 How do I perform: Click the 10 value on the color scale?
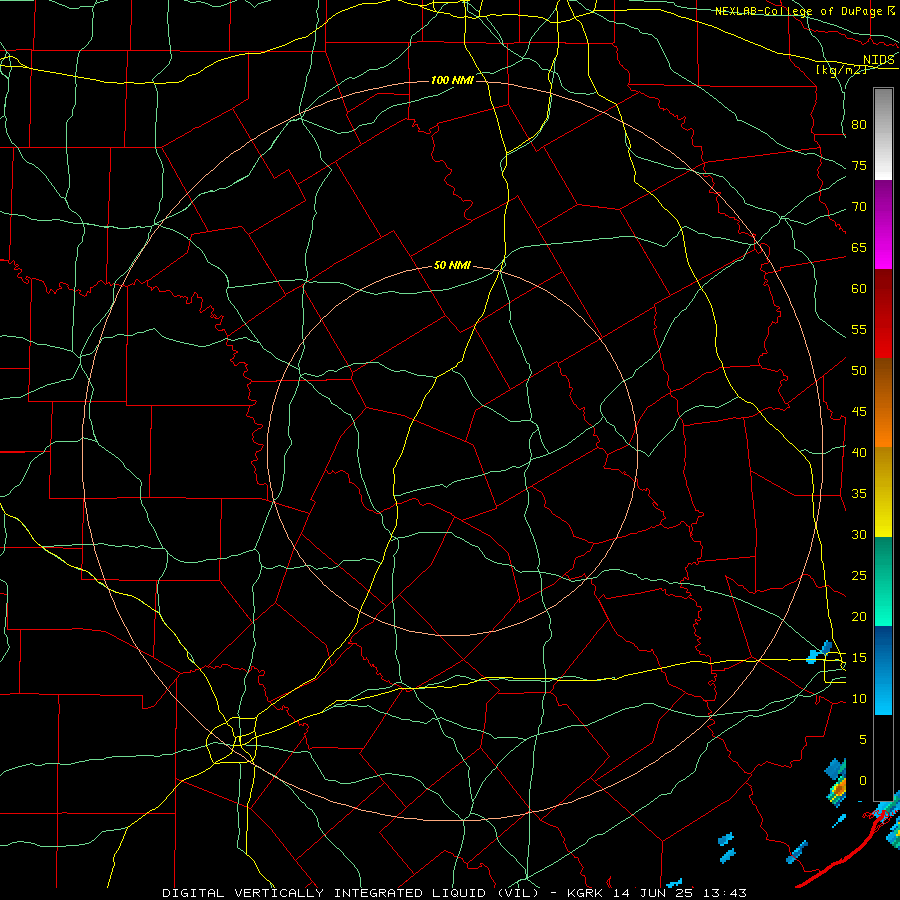[x=859, y=699]
